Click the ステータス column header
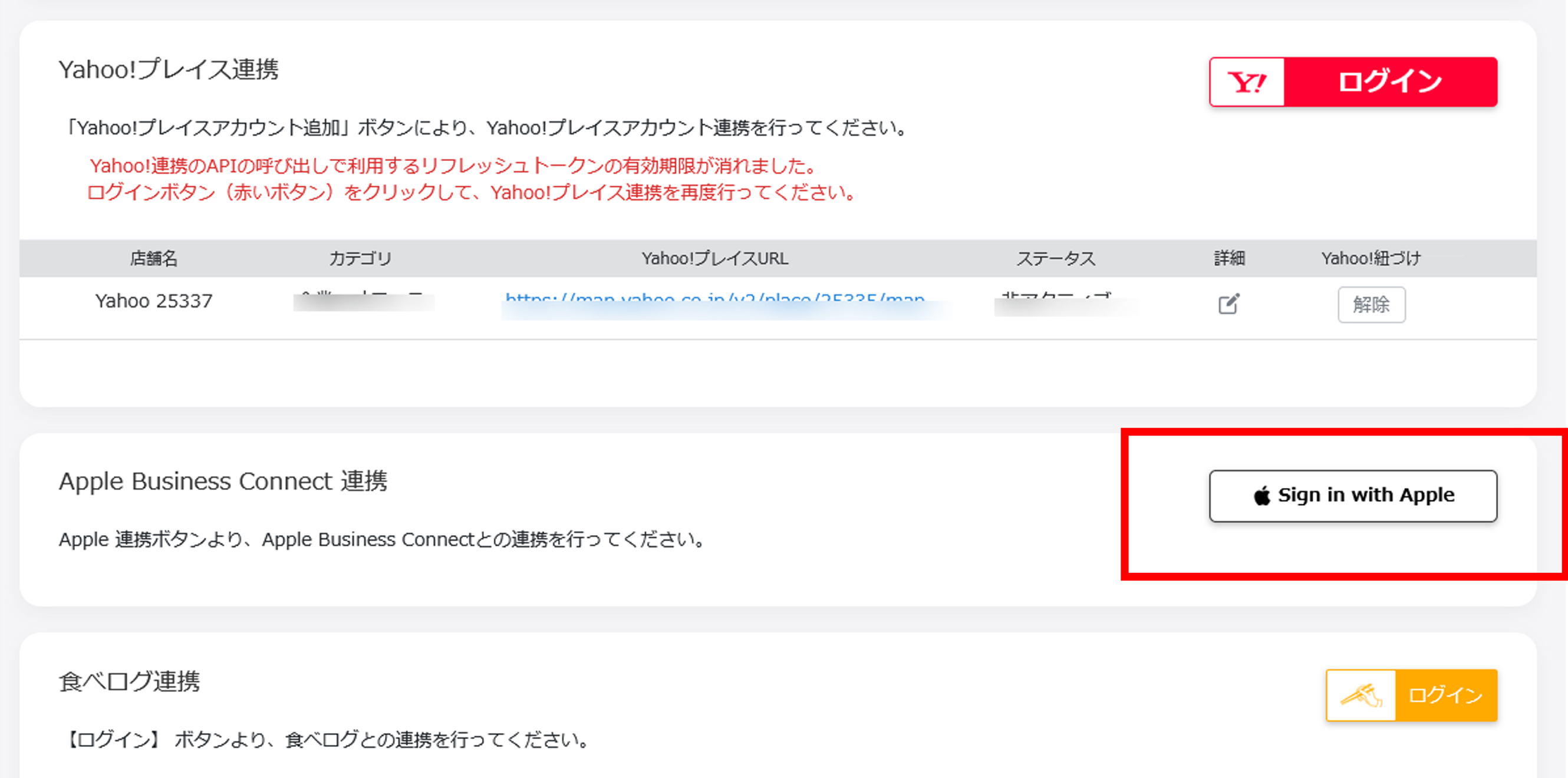The width and height of the screenshot is (1568, 778). tap(1056, 259)
